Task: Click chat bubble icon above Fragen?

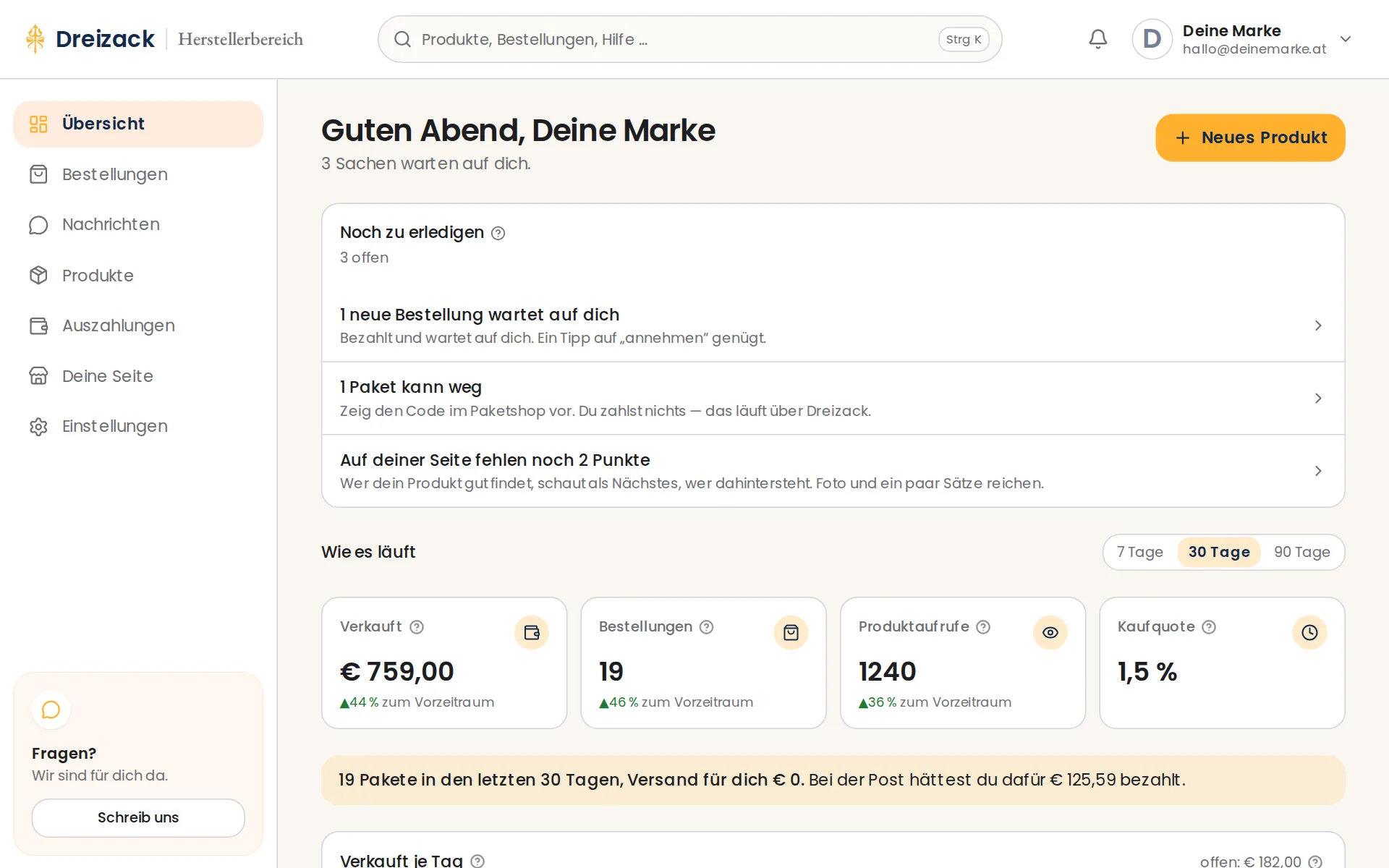Action: click(x=51, y=710)
